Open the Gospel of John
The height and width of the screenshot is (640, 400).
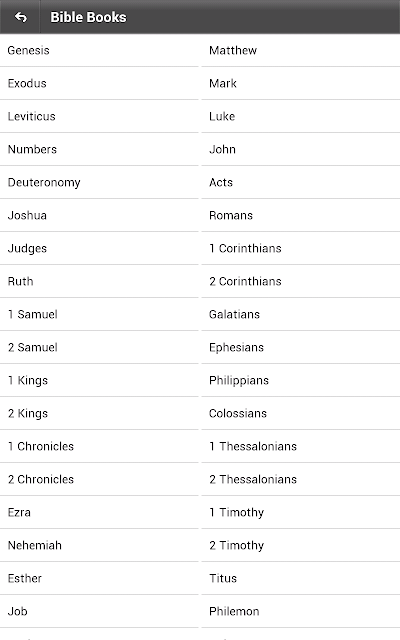(x=301, y=149)
